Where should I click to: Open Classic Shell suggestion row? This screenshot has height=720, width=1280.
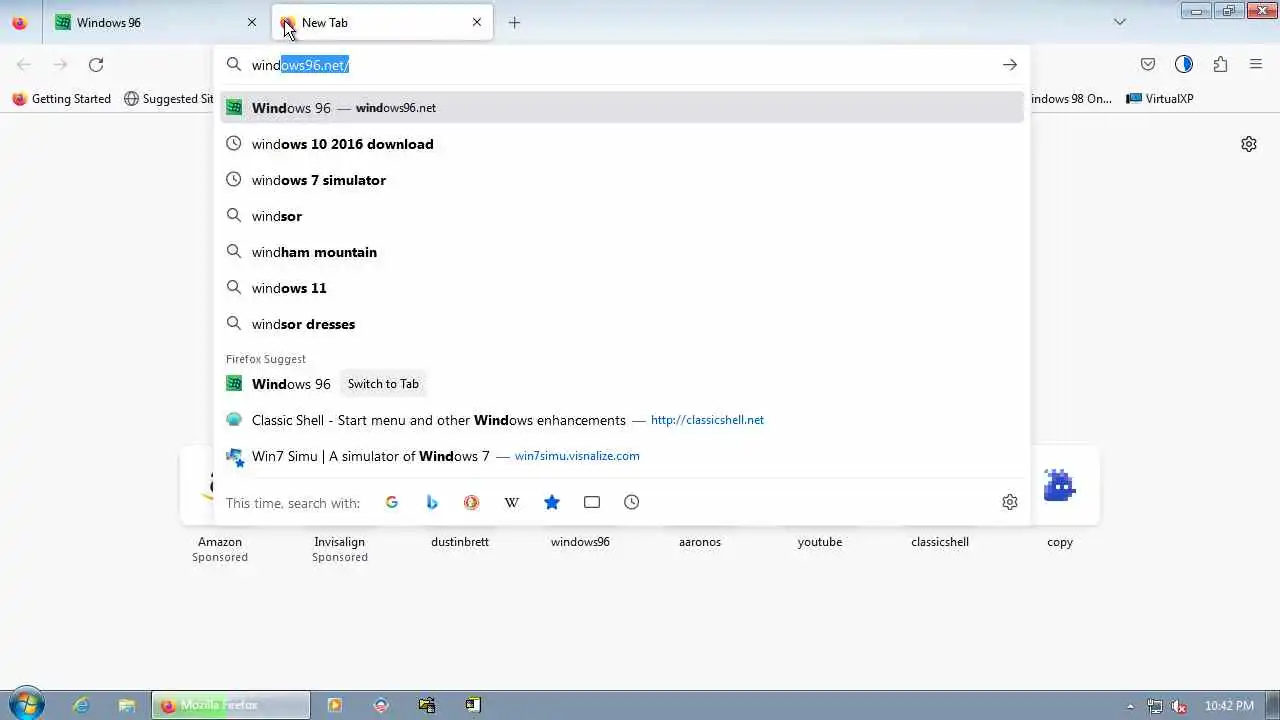(622, 420)
